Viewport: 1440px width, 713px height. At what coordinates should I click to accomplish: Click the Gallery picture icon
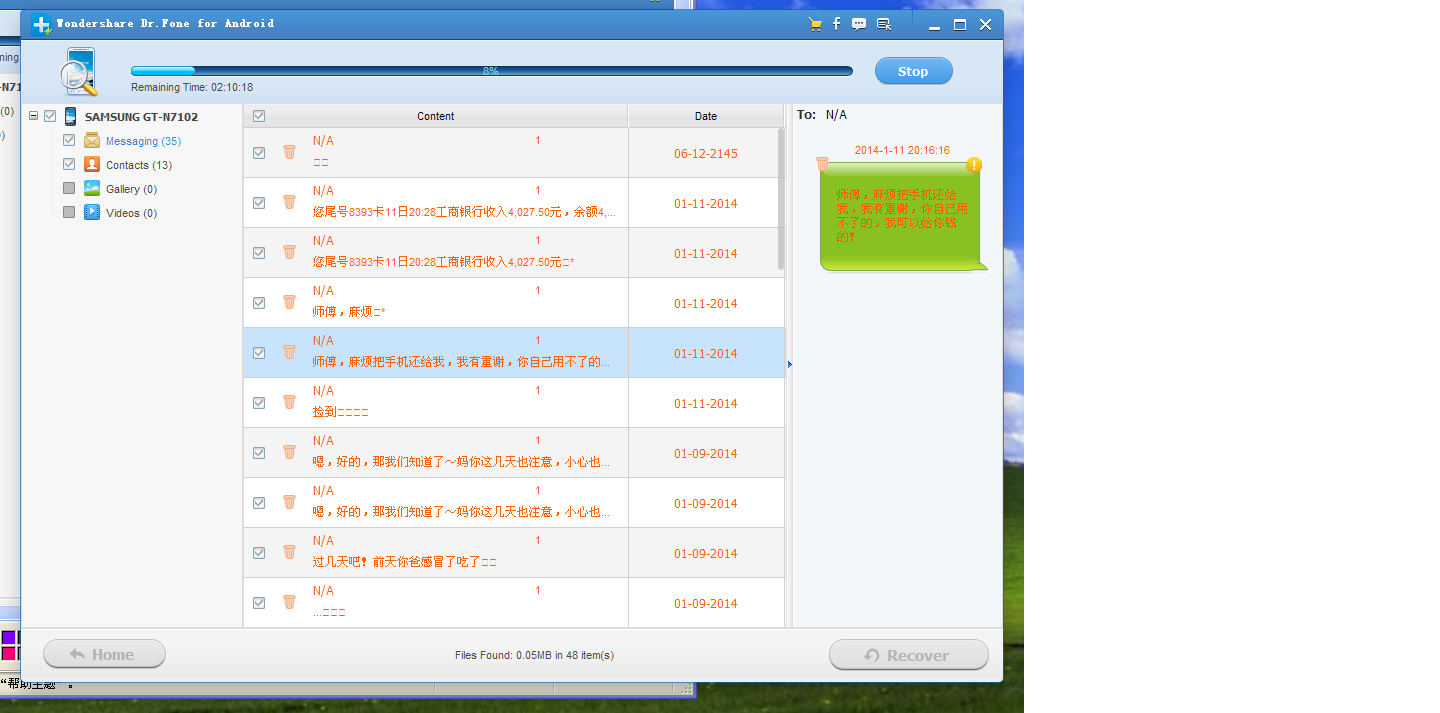click(x=92, y=189)
